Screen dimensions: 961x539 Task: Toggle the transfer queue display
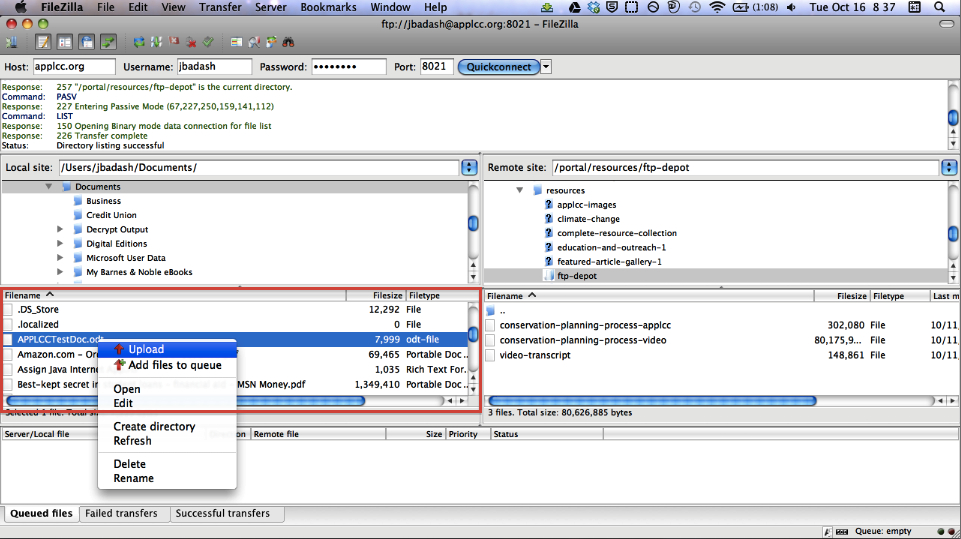[x=108, y=43]
